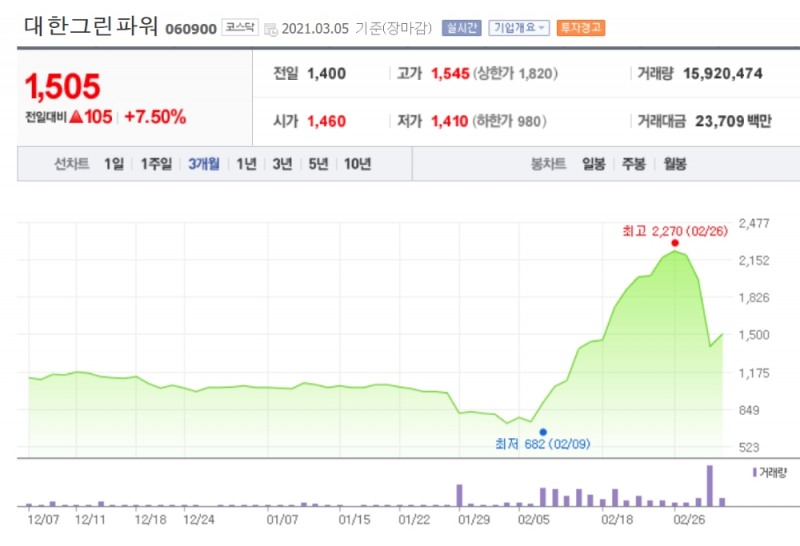Click the red 최고 2,270 peak dot
Image resolution: width=800 pixels, height=546 pixels.
pyautogui.click(x=675, y=243)
